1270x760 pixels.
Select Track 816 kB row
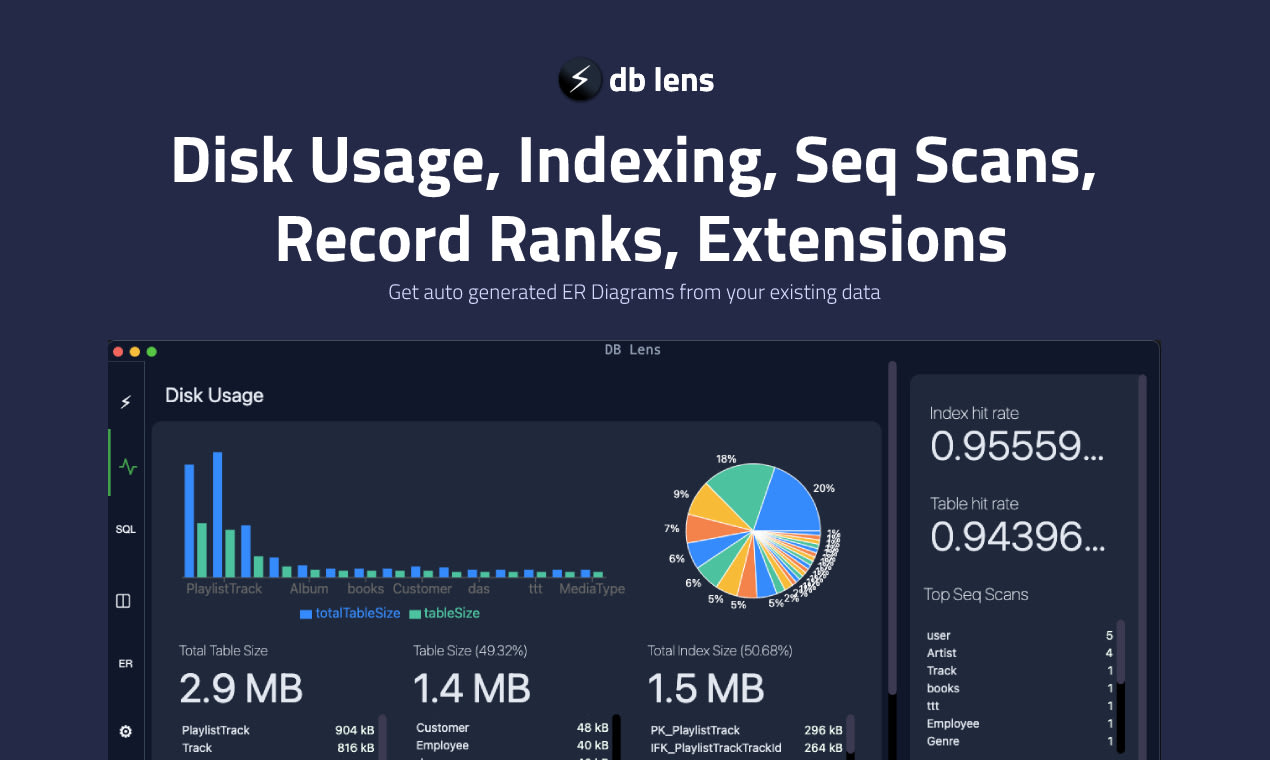[278, 748]
